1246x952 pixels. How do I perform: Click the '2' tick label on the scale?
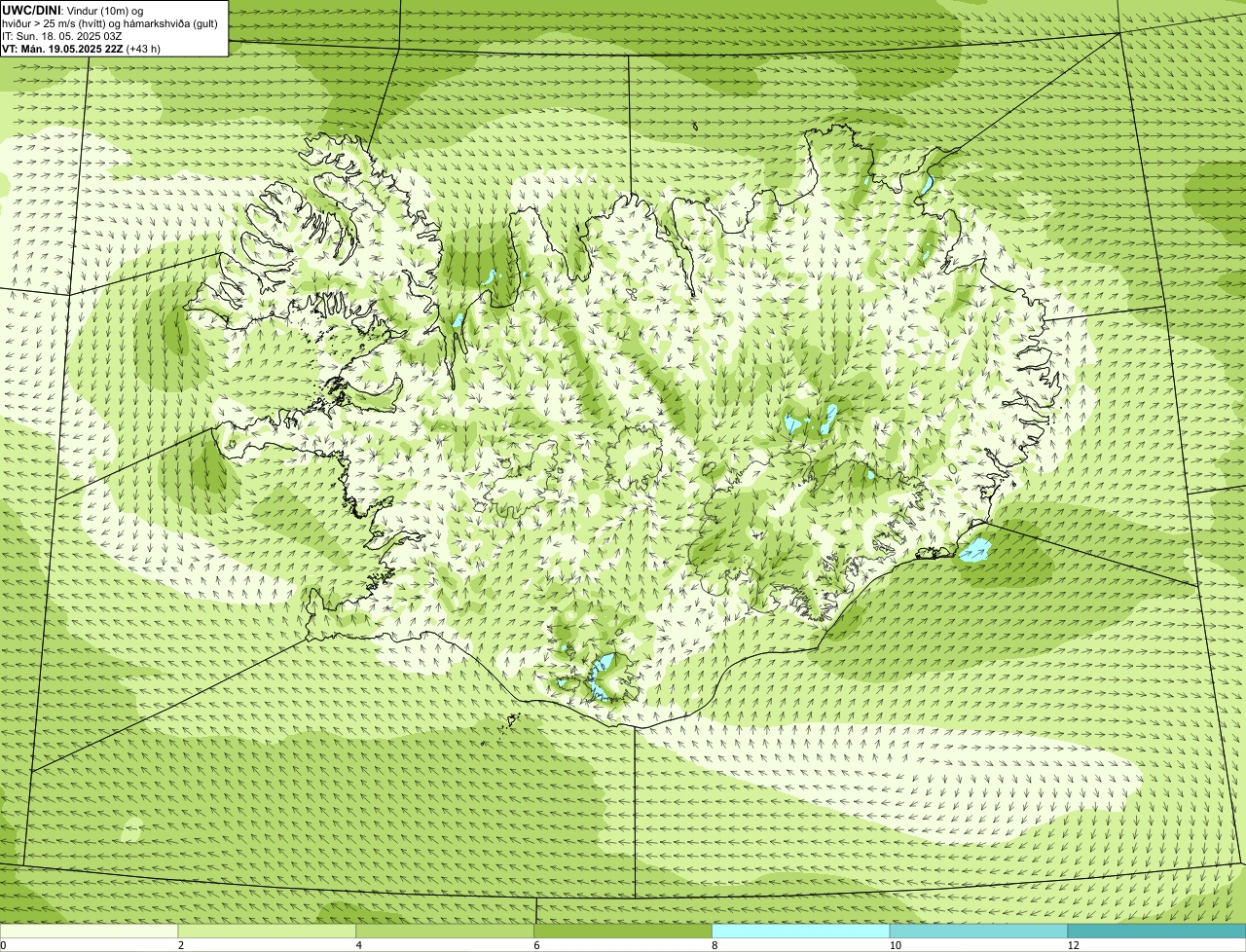tap(180, 945)
